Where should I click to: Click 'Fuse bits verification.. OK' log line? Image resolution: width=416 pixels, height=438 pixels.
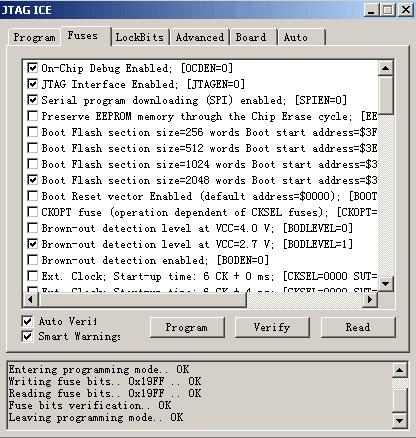90,405
